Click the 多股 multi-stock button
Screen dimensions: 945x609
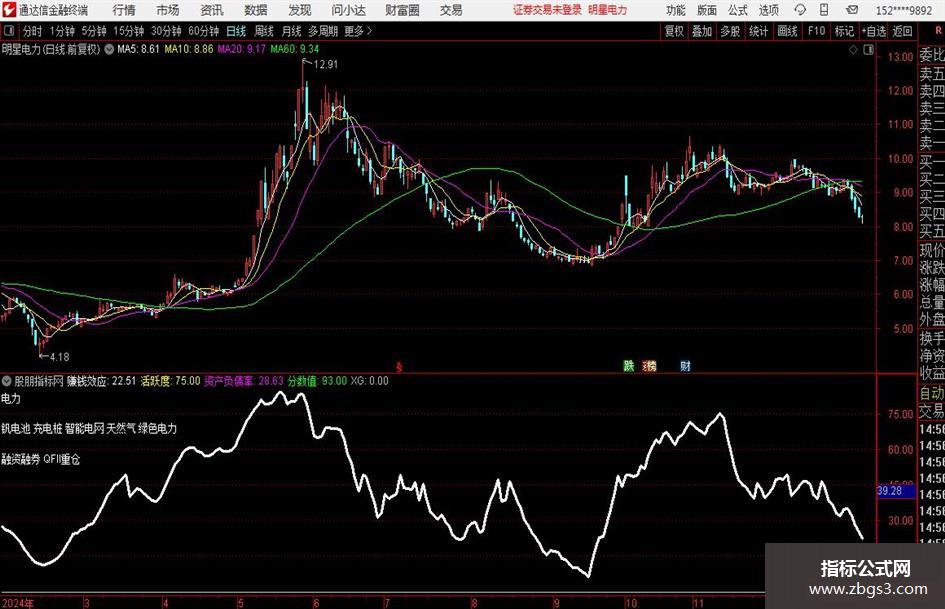(730, 31)
